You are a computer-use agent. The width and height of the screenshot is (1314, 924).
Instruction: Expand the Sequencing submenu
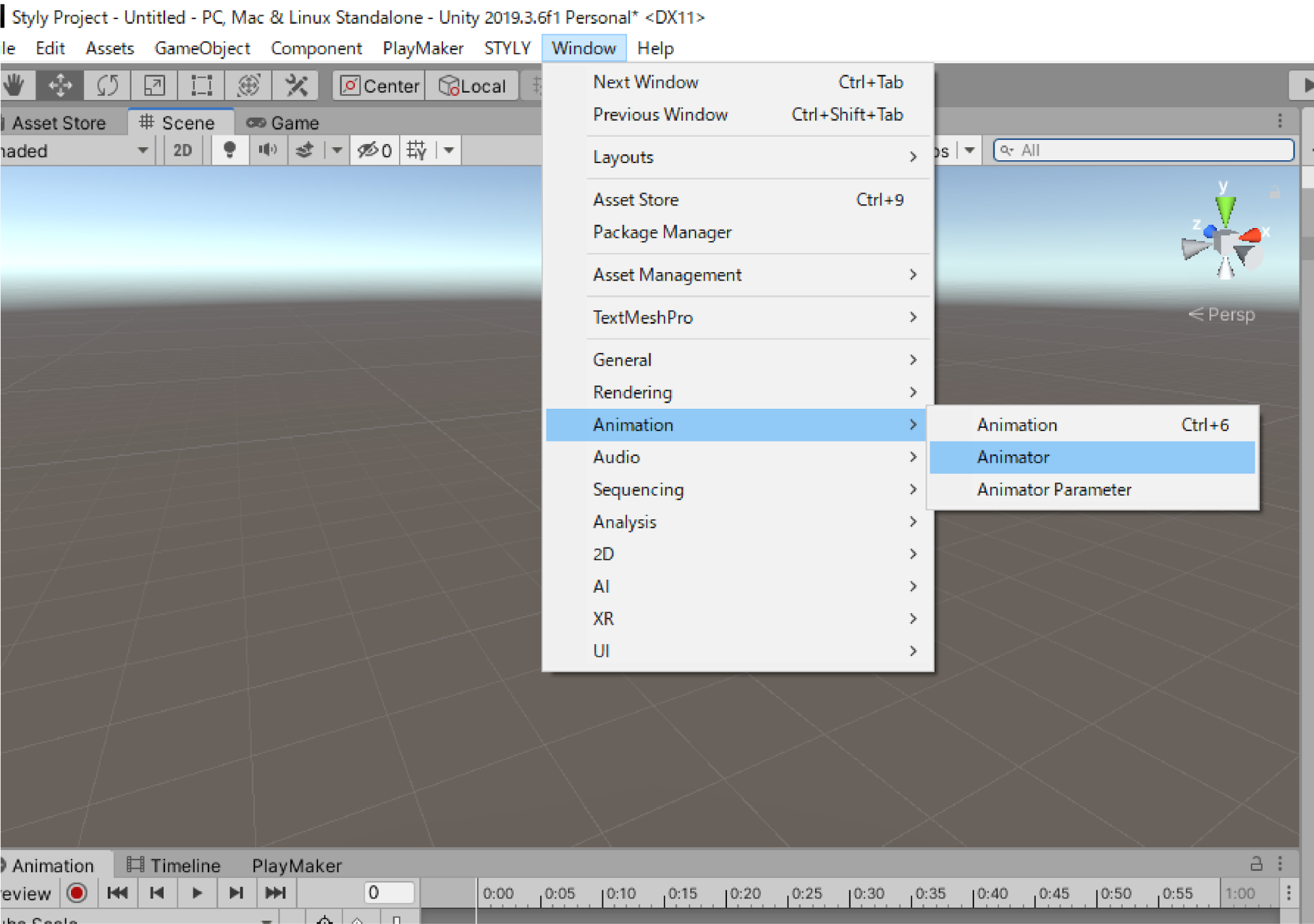738,490
